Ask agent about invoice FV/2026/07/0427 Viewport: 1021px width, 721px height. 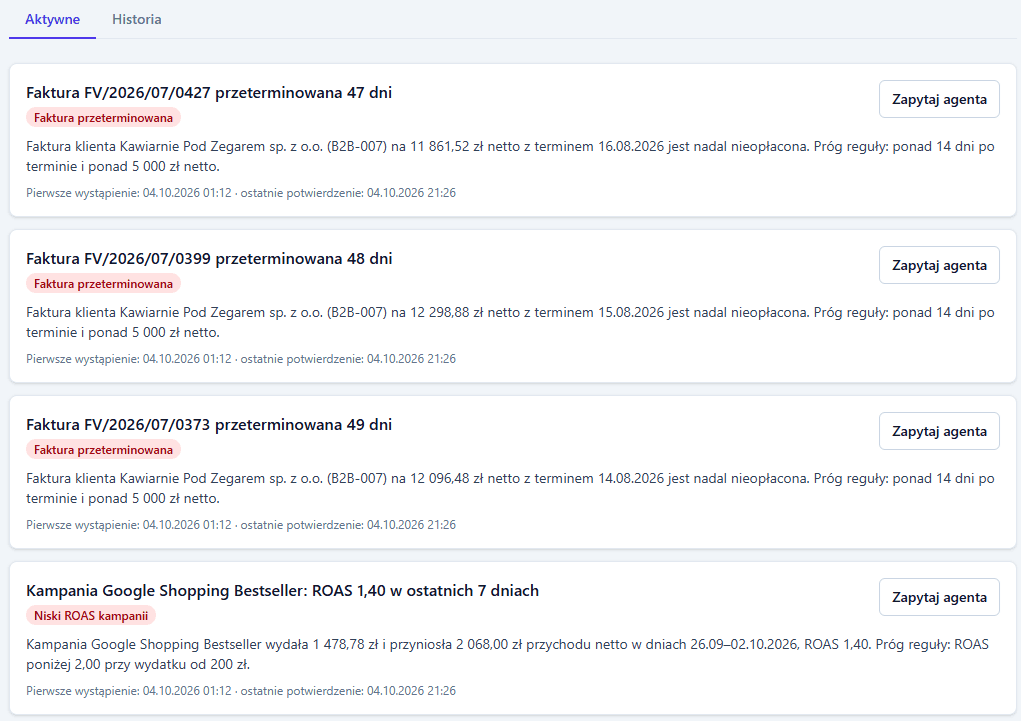tap(939, 99)
